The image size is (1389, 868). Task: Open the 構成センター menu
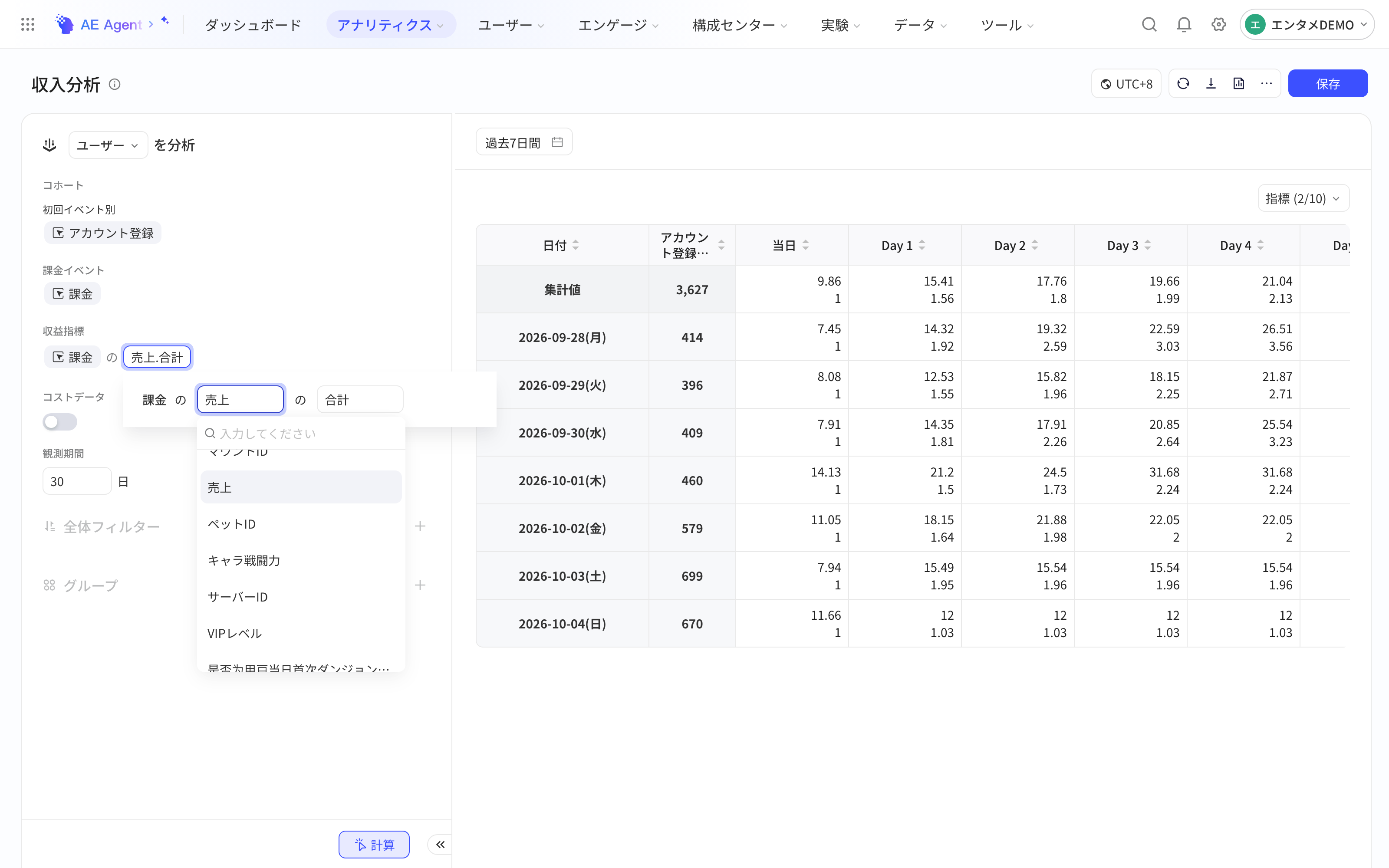click(739, 25)
